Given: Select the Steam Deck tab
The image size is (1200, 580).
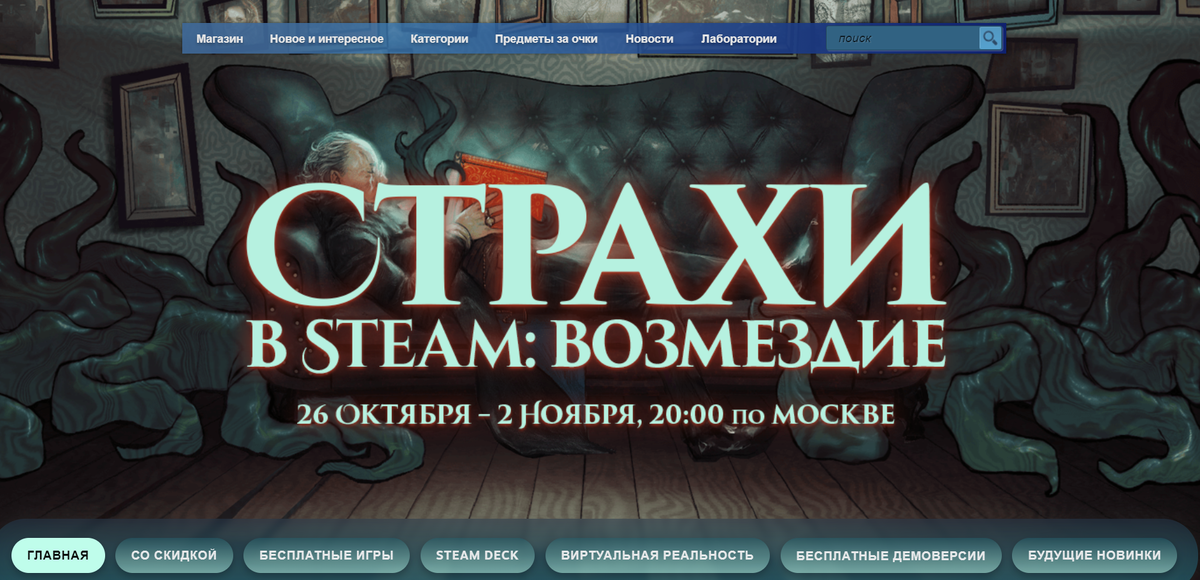Looking at the screenshot, I should click(x=477, y=555).
